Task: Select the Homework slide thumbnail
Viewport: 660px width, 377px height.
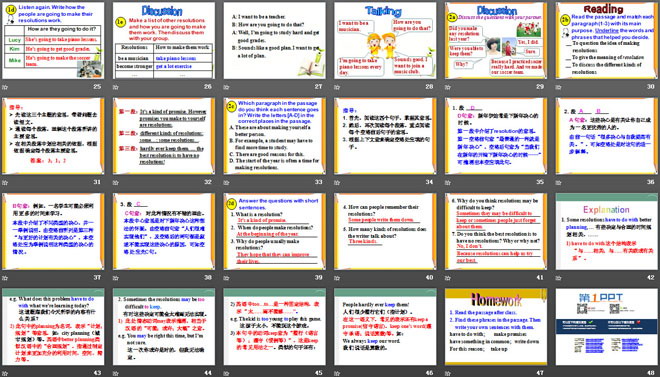Action: tap(496, 327)
